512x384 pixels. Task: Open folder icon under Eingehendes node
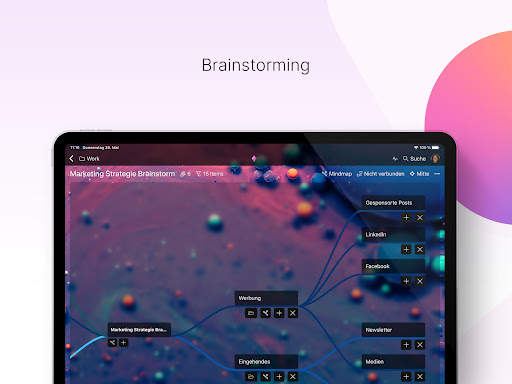pyautogui.click(x=251, y=377)
